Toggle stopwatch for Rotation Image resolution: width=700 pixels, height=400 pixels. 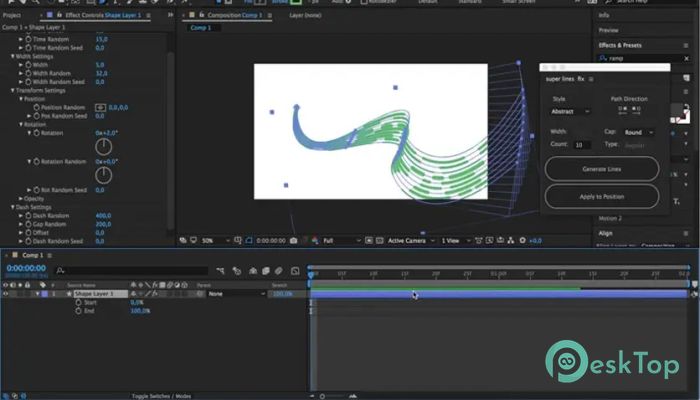36,133
